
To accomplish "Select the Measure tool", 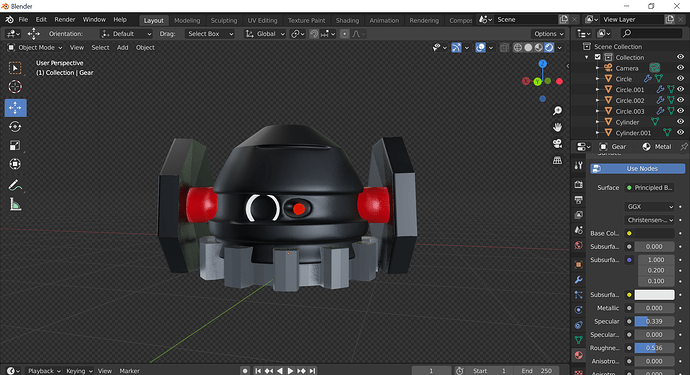I will click(15, 204).
